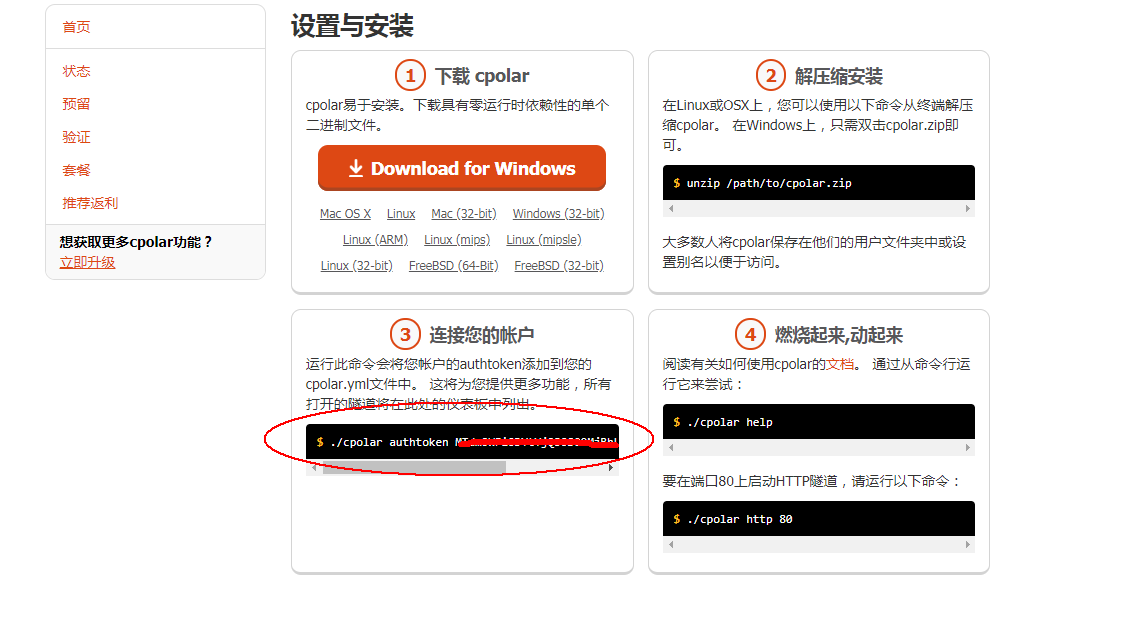The height and width of the screenshot is (628, 1127).
Task: Click left scroll arrow of http 80 box
Action: click(x=671, y=545)
